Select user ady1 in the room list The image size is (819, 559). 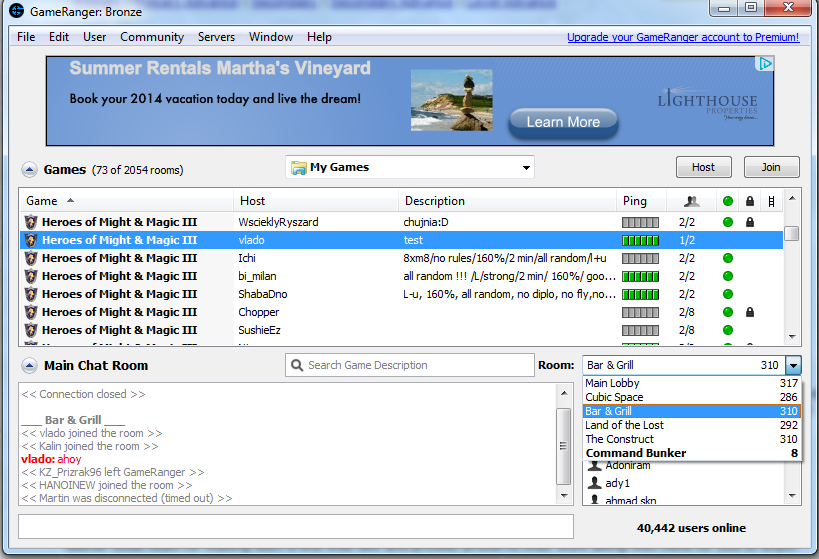(x=683, y=483)
